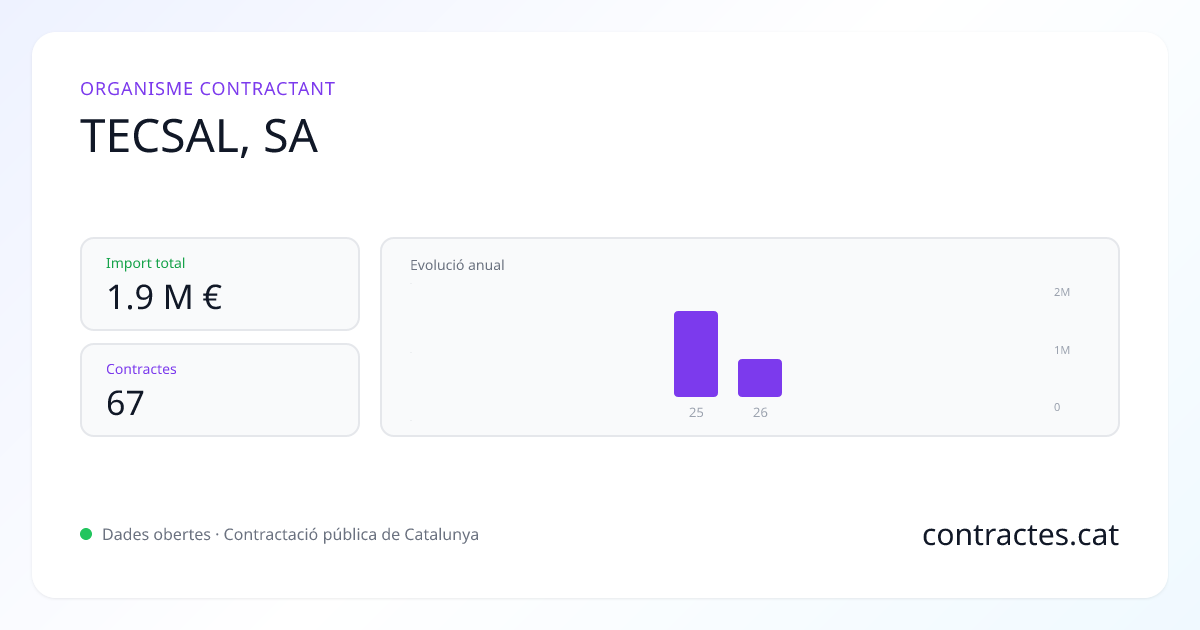Image resolution: width=1200 pixels, height=630 pixels.
Task: Click the TECSAL, SA title heading
Action: [x=199, y=137]
